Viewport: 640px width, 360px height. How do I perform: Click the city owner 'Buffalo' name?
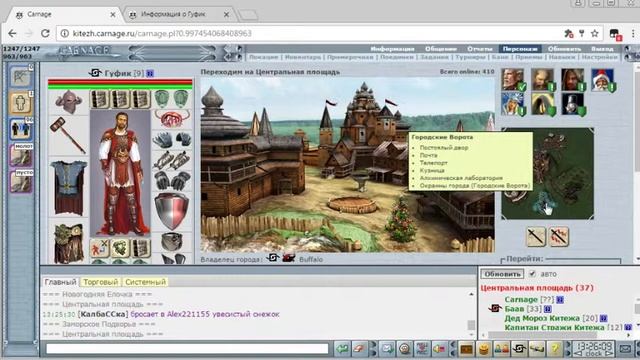311,259
